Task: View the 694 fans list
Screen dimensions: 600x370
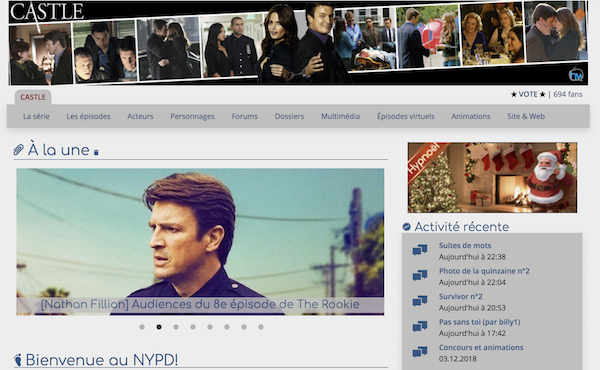Action: click(568, 94)
